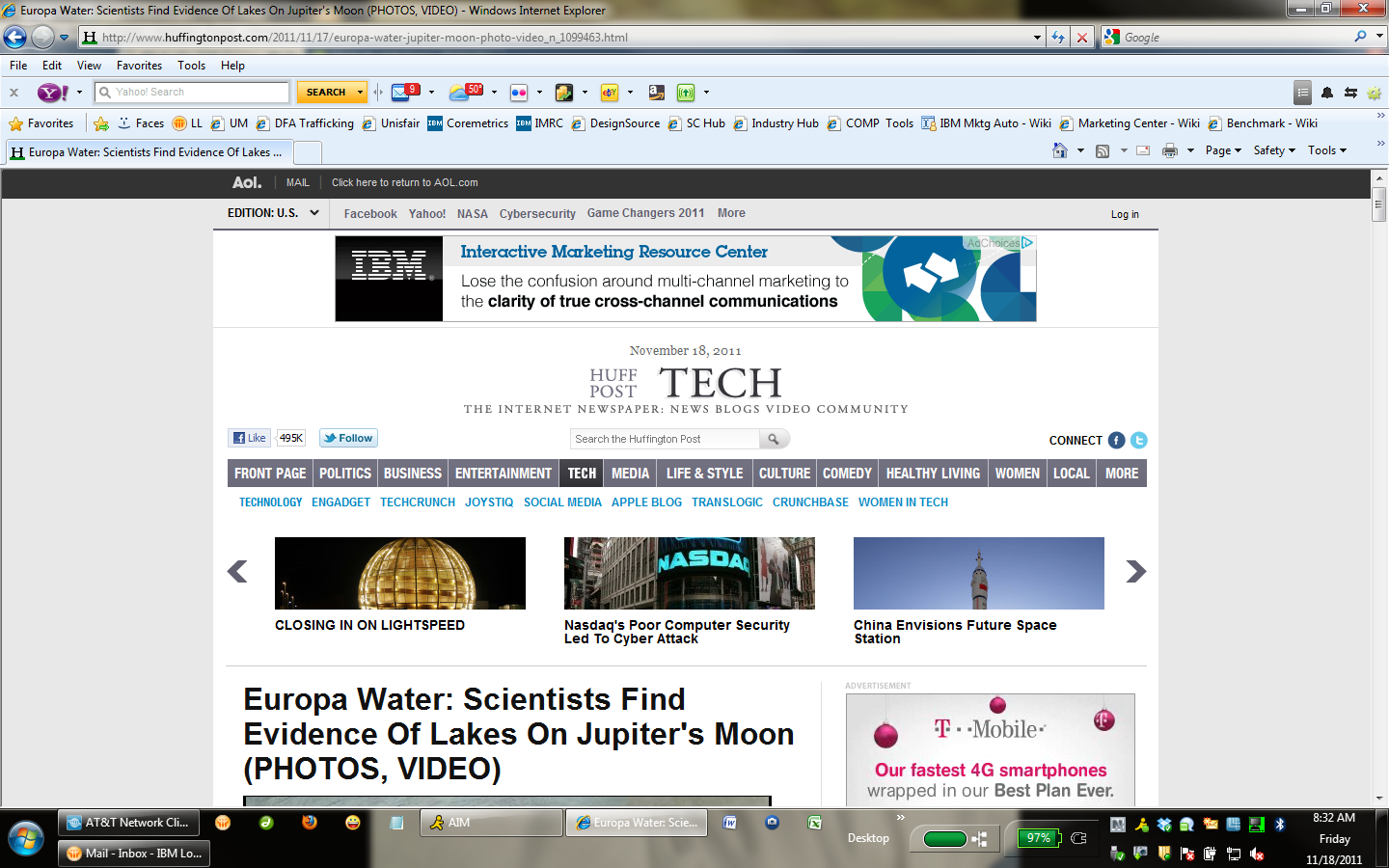
Task: Expand the Page dropdown in command bar
Action: pyautogui.click(x=1223, y=150)
